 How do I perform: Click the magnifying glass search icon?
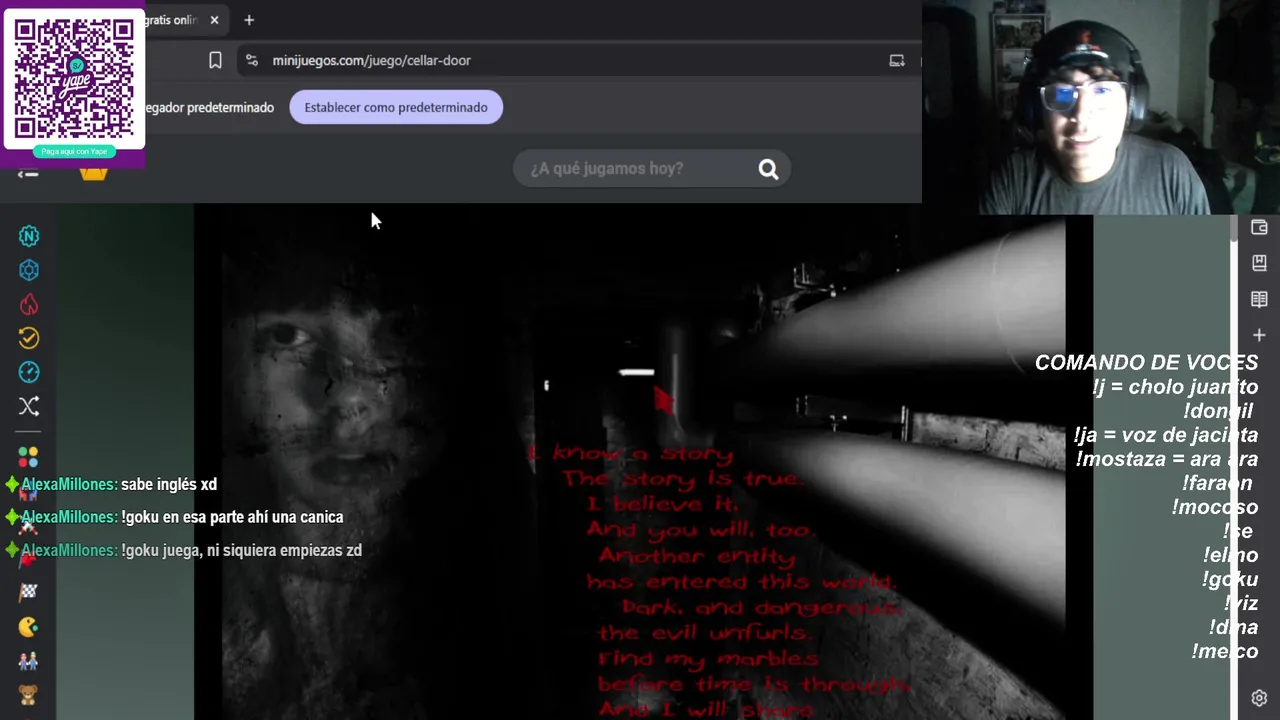click(x=768, y=169)
